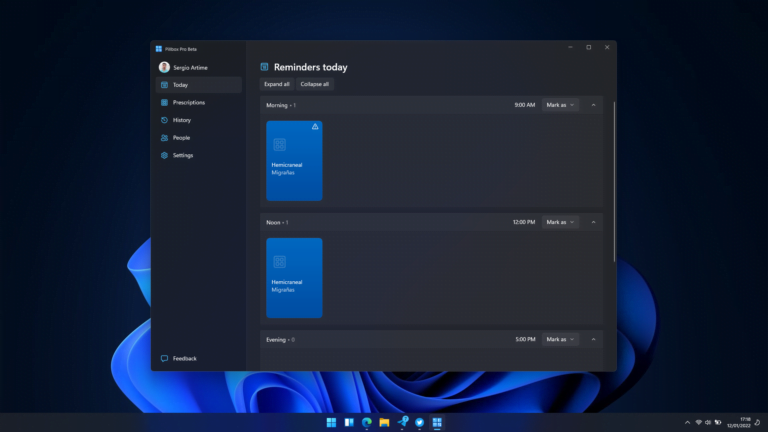The image size is (768, 432).
Task: Click the Prescriptions grid icon
Action: coord(165,102)
